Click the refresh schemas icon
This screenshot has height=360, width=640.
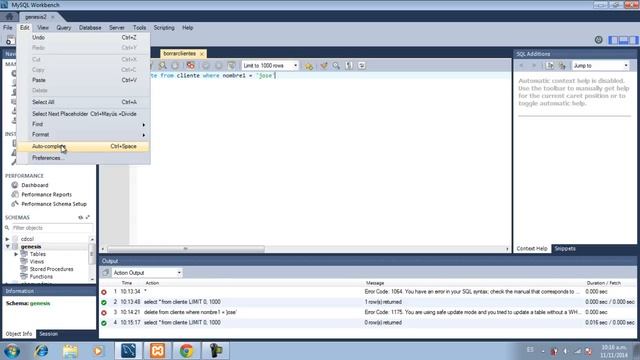(x=80, y=218)
